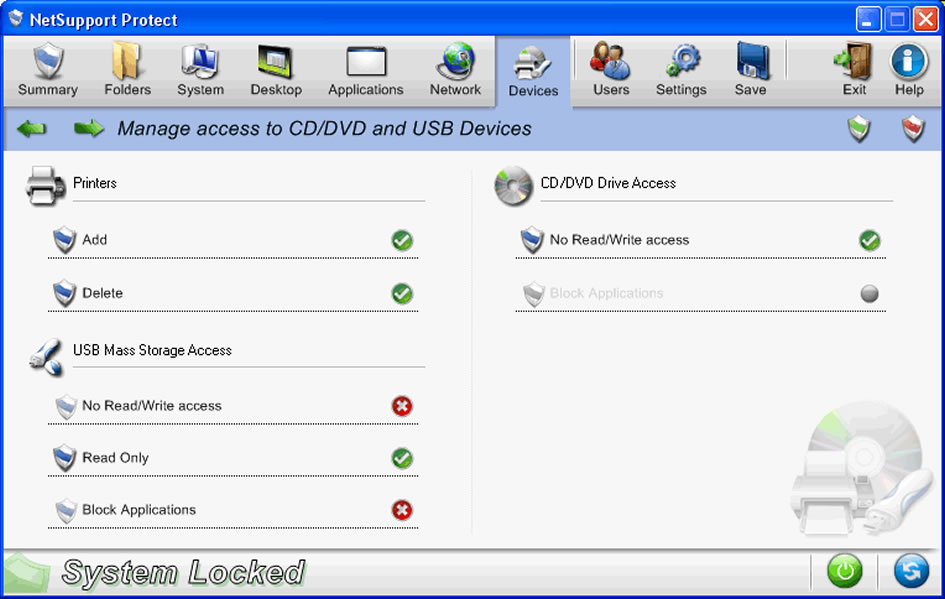
Task: Open the Settings gear
Action: pyautogui.click(x=681, y=71)
